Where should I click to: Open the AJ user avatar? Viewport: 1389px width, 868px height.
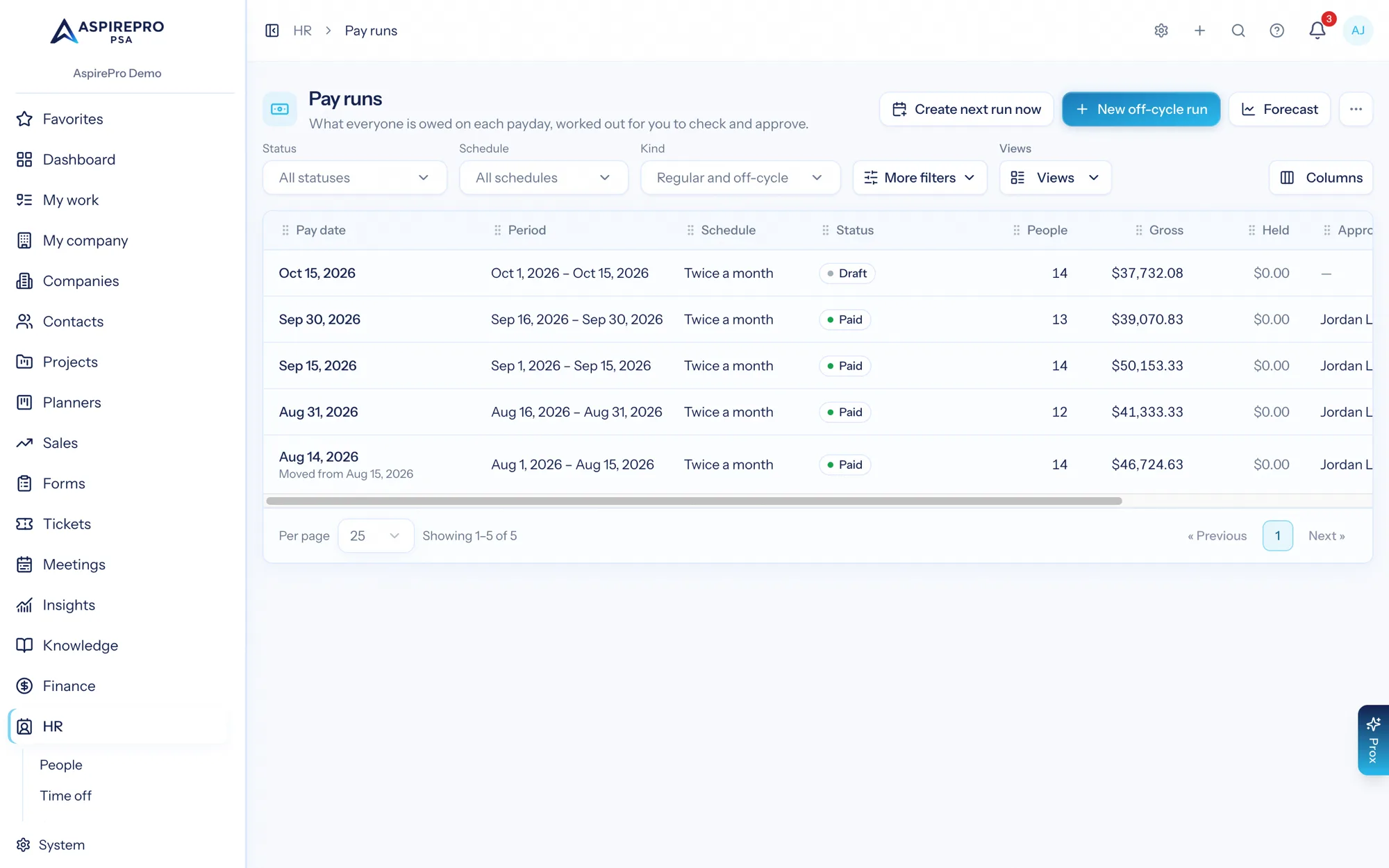point(1358,31)
